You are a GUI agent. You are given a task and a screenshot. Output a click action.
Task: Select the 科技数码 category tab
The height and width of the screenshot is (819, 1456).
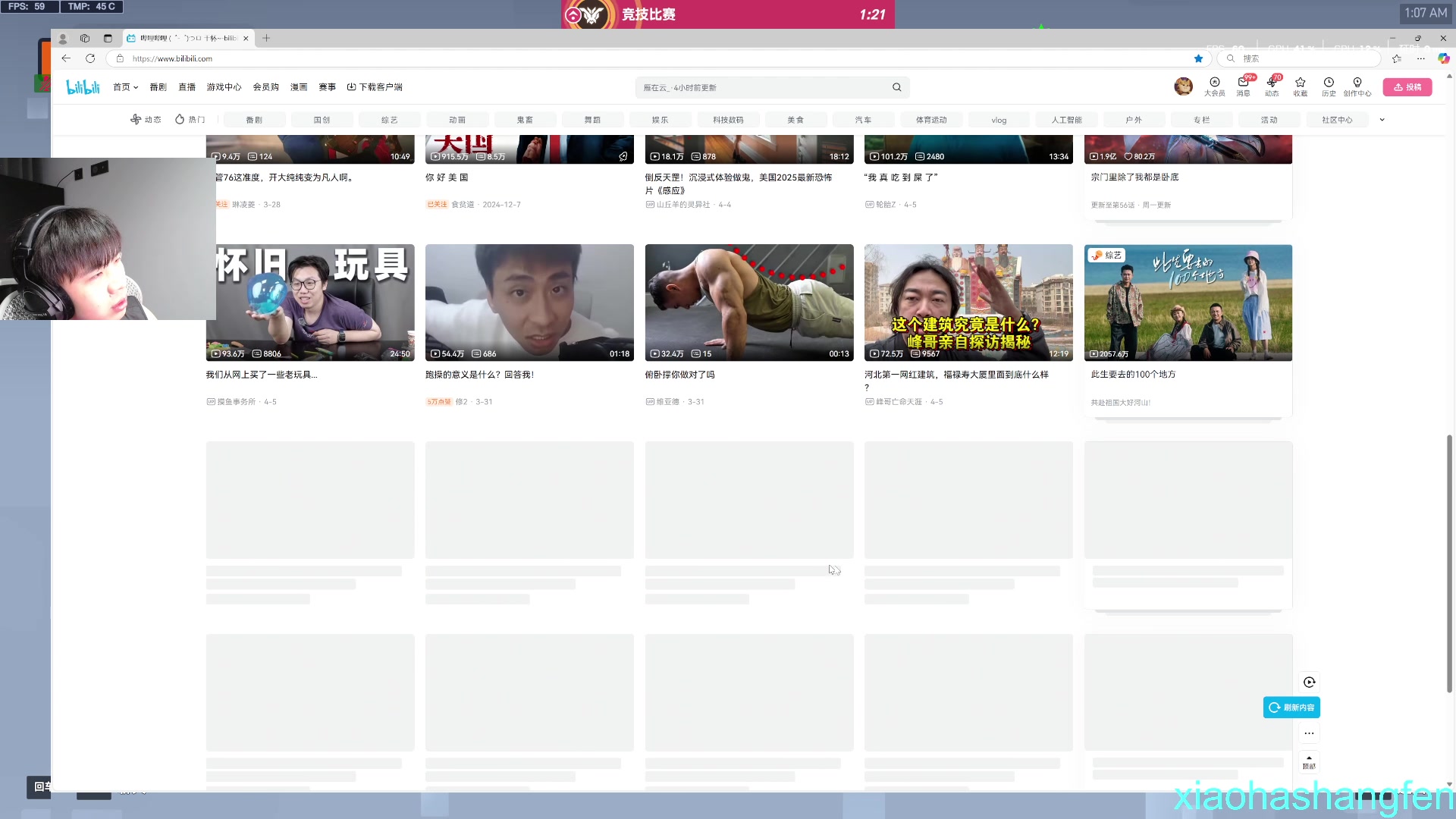tap(727, 120)
